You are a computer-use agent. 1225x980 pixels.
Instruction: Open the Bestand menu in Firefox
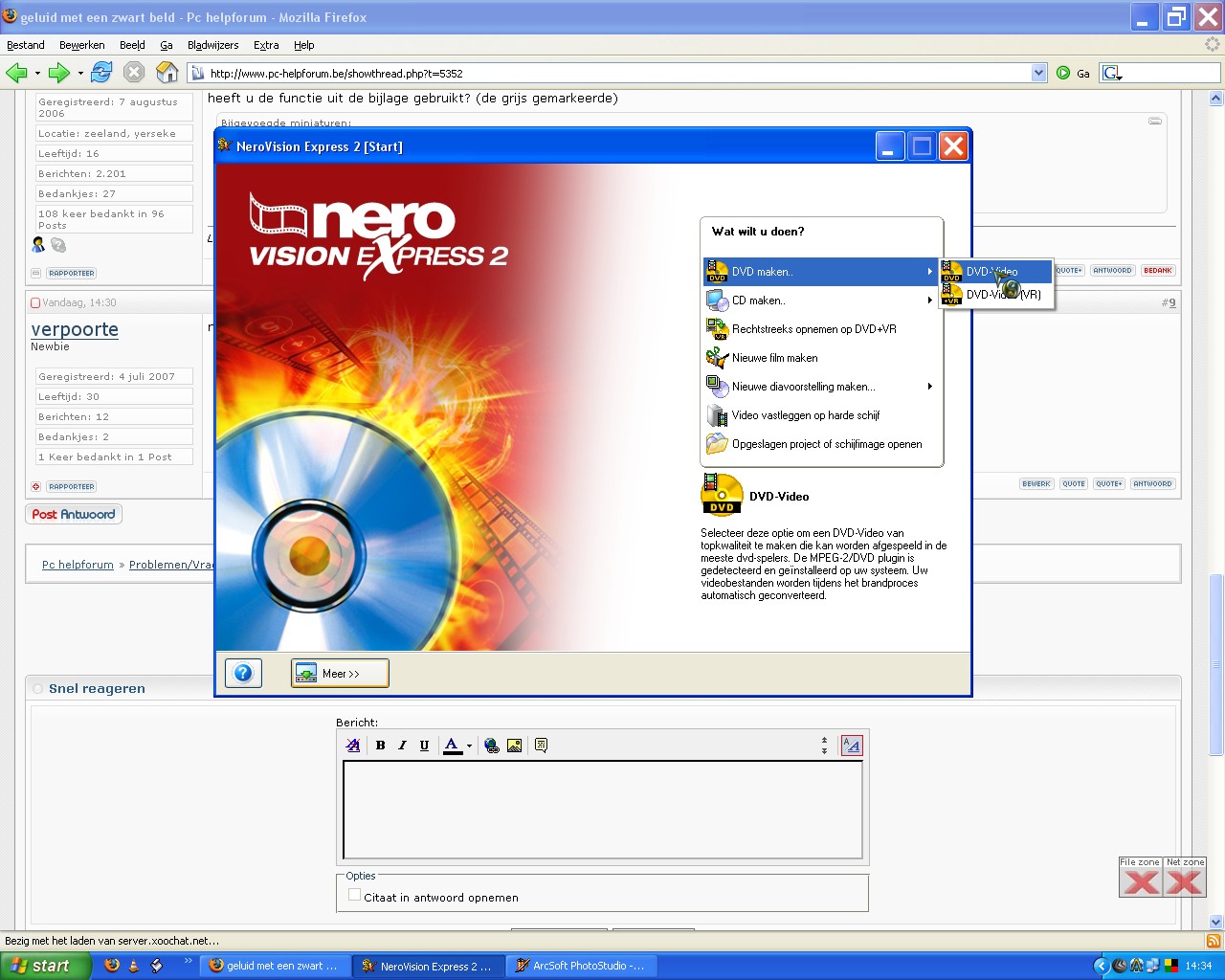click(x=26, y=45)
